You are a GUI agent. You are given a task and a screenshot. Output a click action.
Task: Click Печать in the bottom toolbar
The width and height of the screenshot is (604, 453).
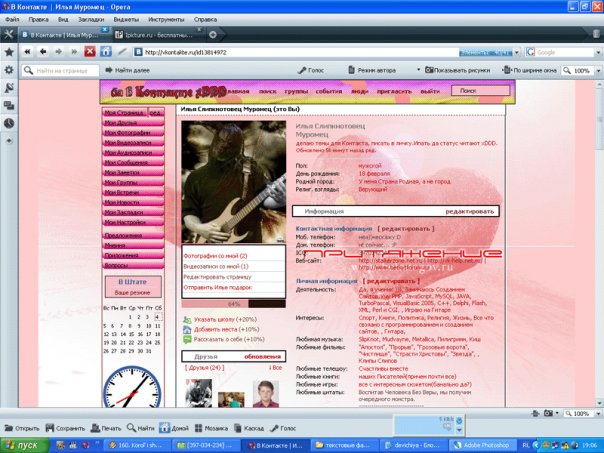point(106,428)
